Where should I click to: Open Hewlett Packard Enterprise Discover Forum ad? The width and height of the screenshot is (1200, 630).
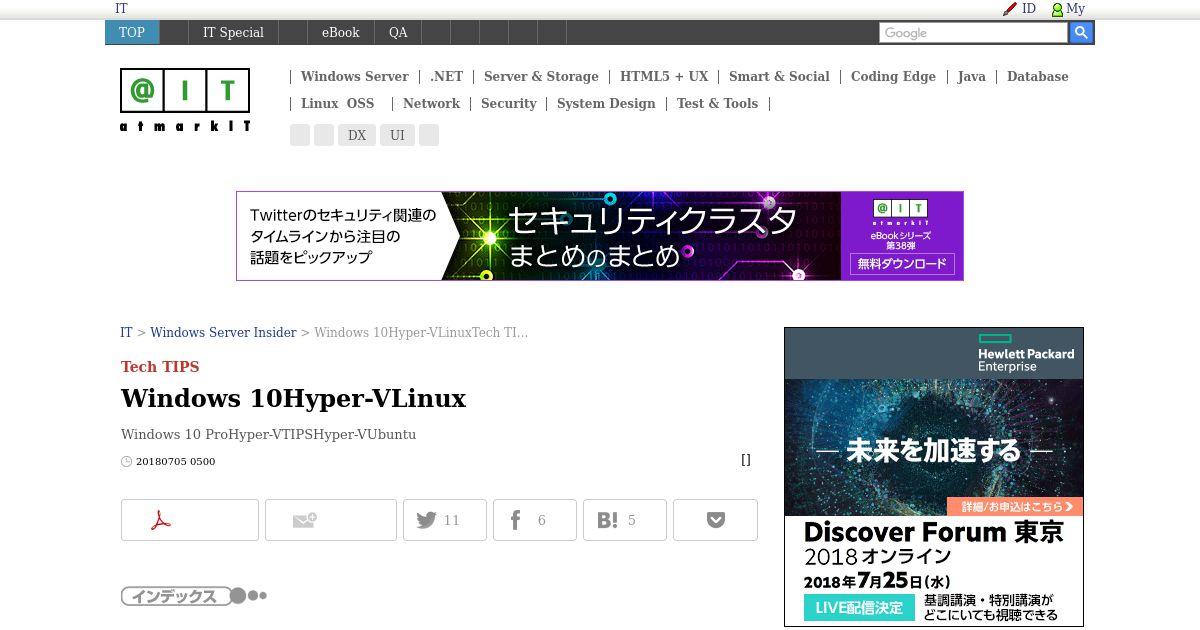pyautogui.click(x=934, y=477)
